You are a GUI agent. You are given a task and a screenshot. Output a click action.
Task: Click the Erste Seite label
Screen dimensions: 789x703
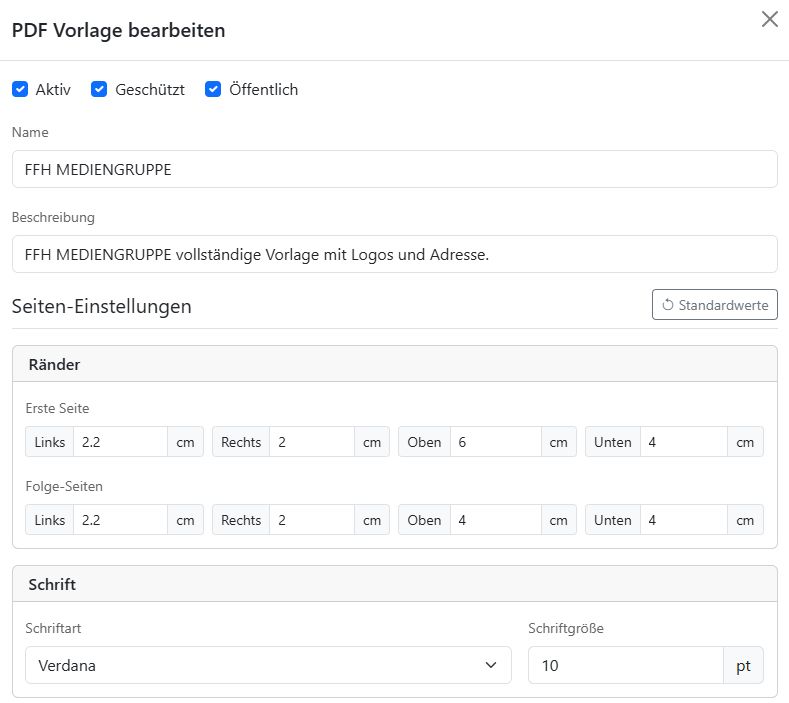pyautogui.click(x=57, y=408)
